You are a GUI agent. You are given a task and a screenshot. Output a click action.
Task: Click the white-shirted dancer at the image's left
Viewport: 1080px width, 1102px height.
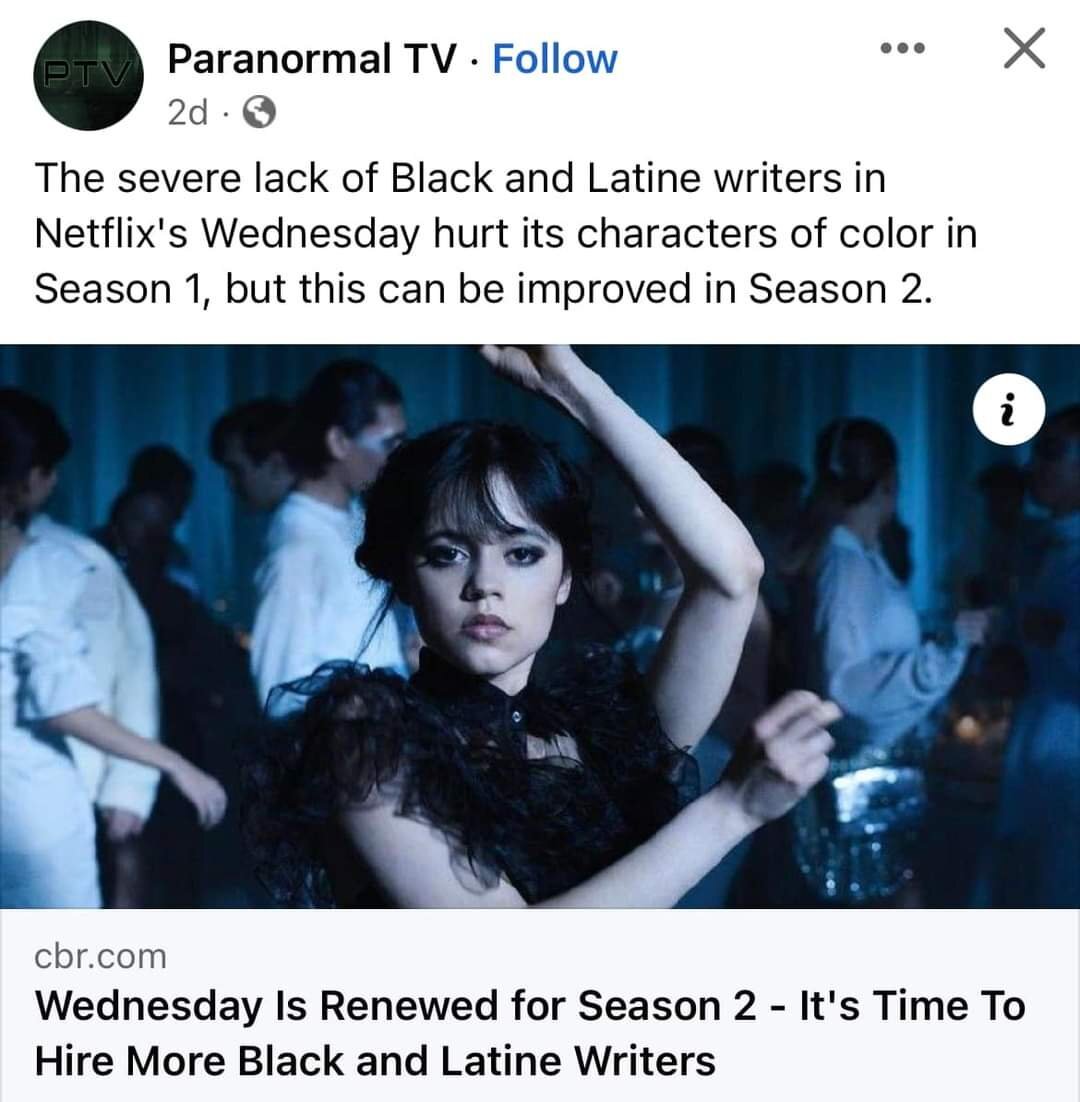click(67, 703)
